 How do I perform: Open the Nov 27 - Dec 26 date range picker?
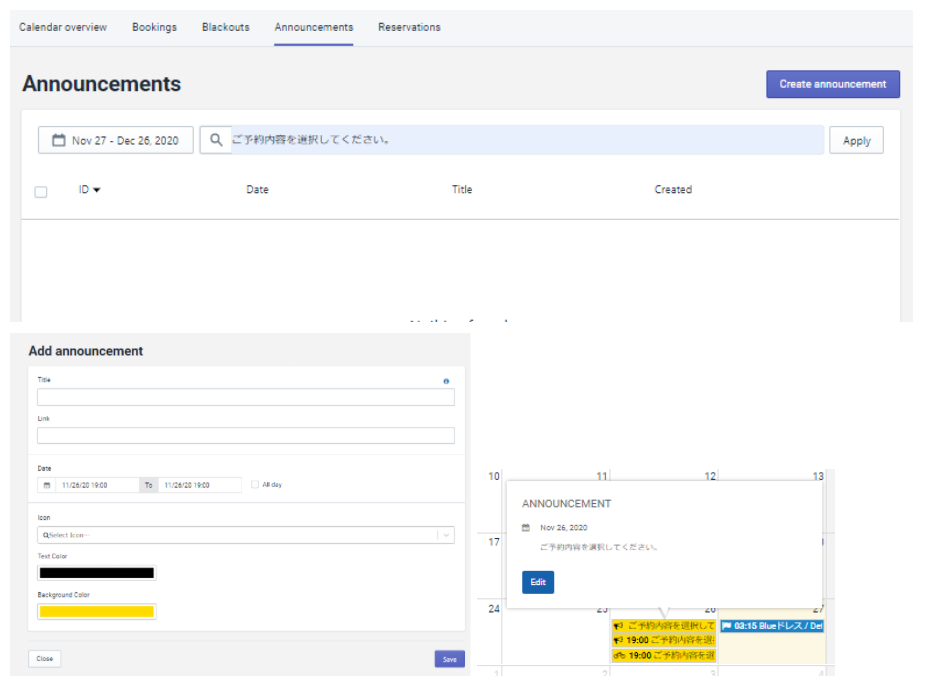coord(116,141)
